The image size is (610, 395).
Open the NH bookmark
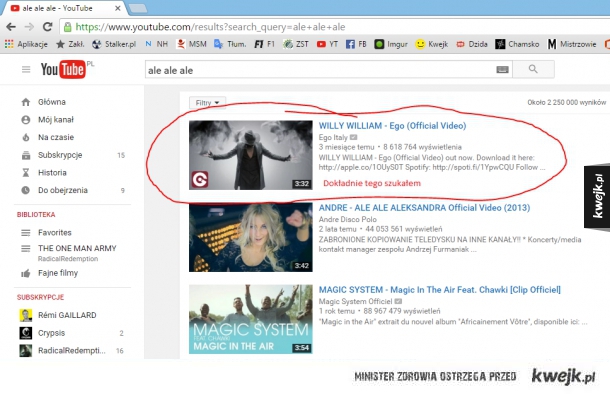[x=156, y=44]
